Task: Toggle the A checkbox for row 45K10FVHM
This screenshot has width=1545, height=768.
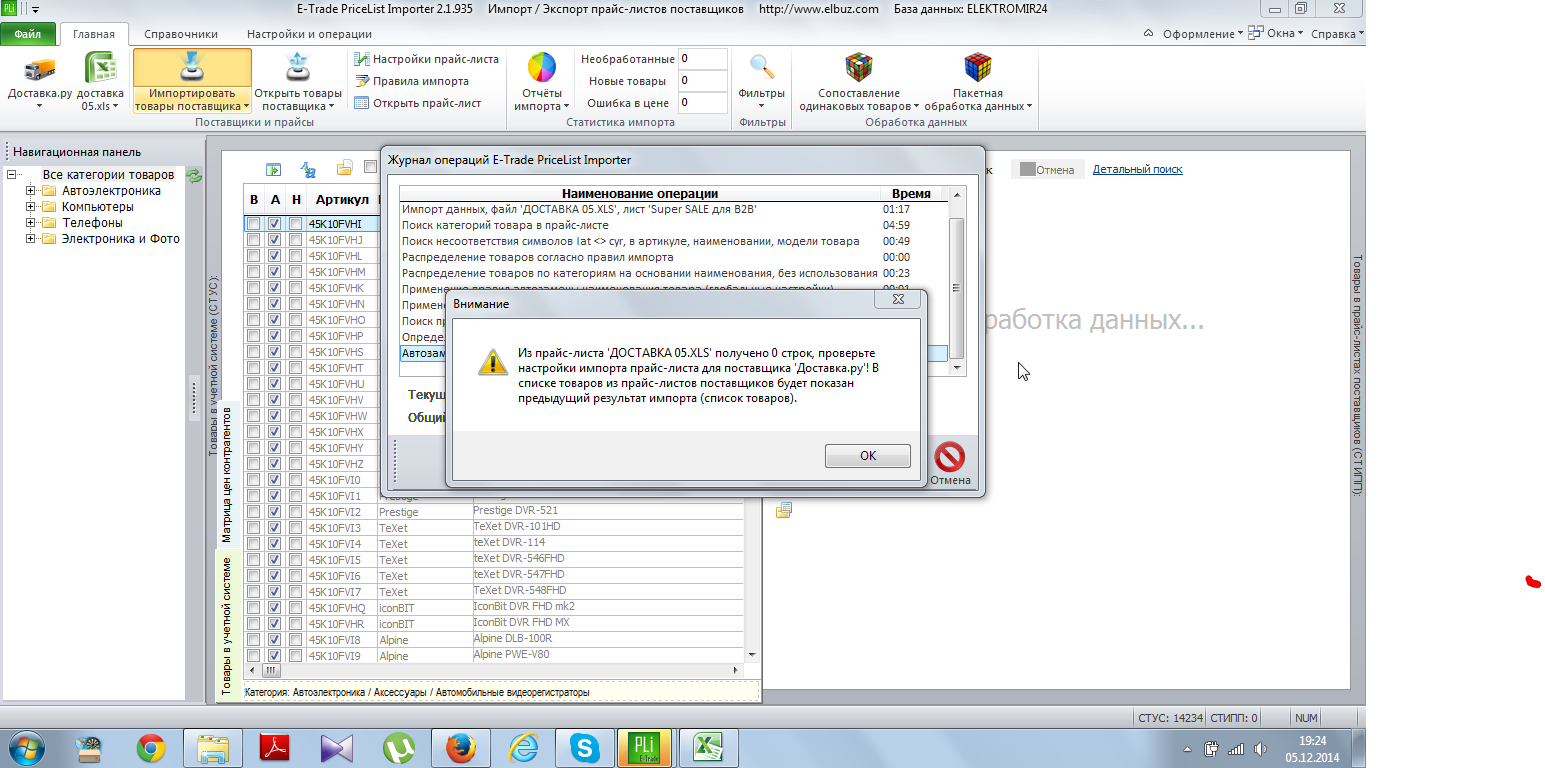Action: pos(274,272)
